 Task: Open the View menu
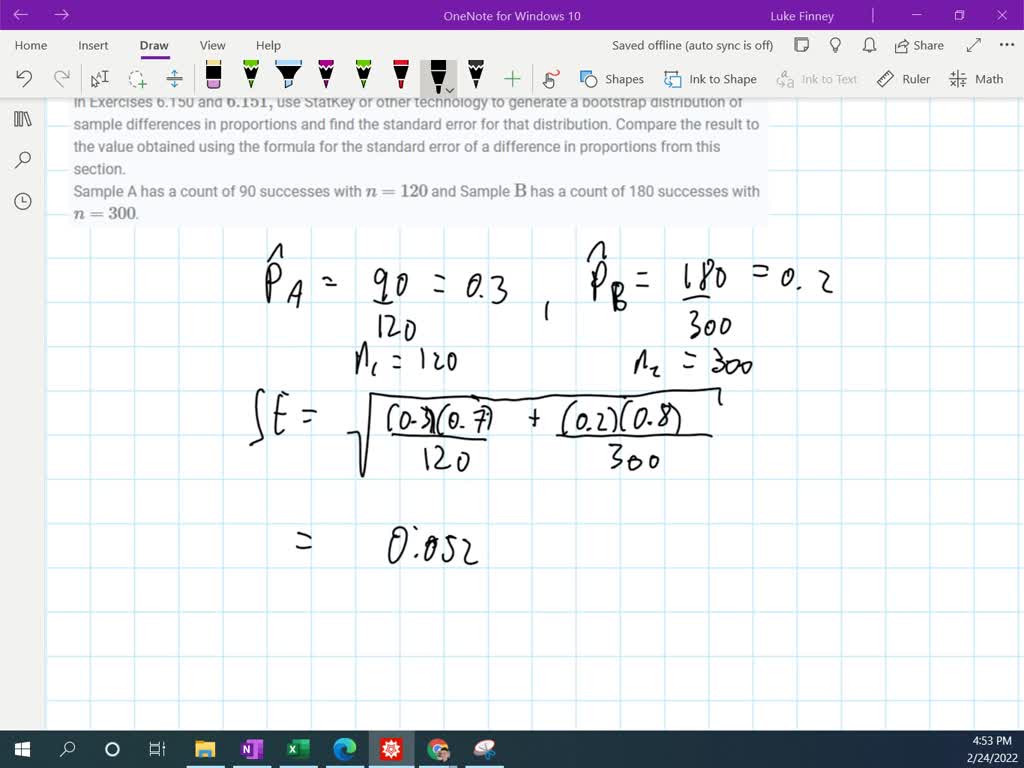211,45
